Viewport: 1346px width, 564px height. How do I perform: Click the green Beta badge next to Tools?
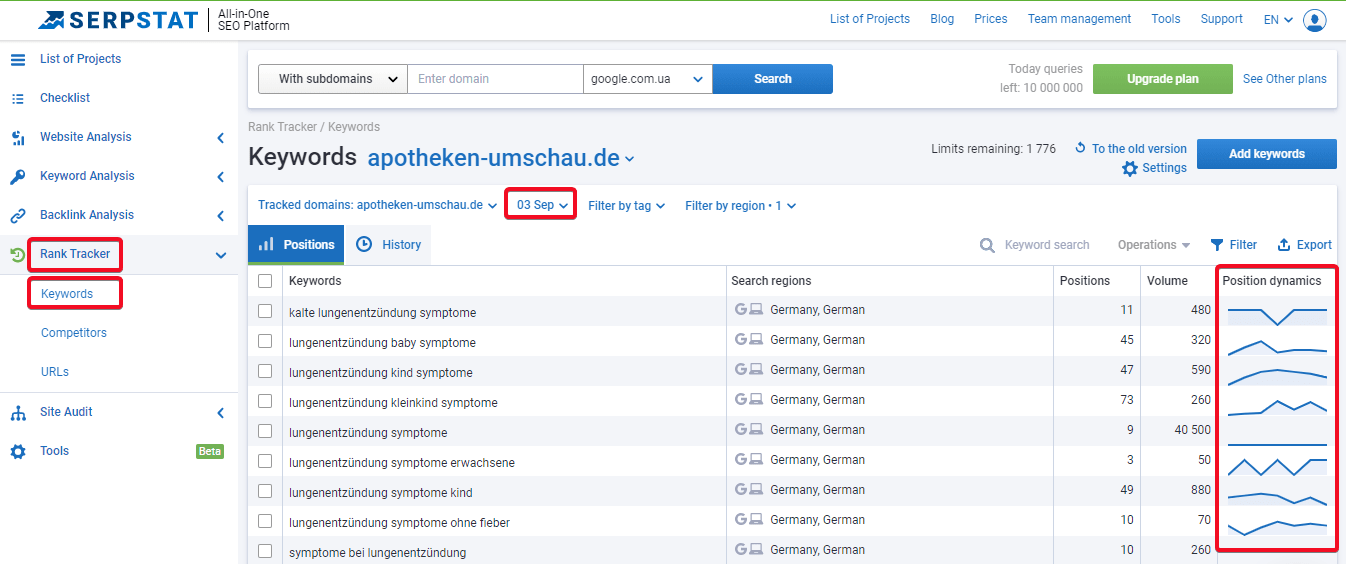[x=210, y=451]
